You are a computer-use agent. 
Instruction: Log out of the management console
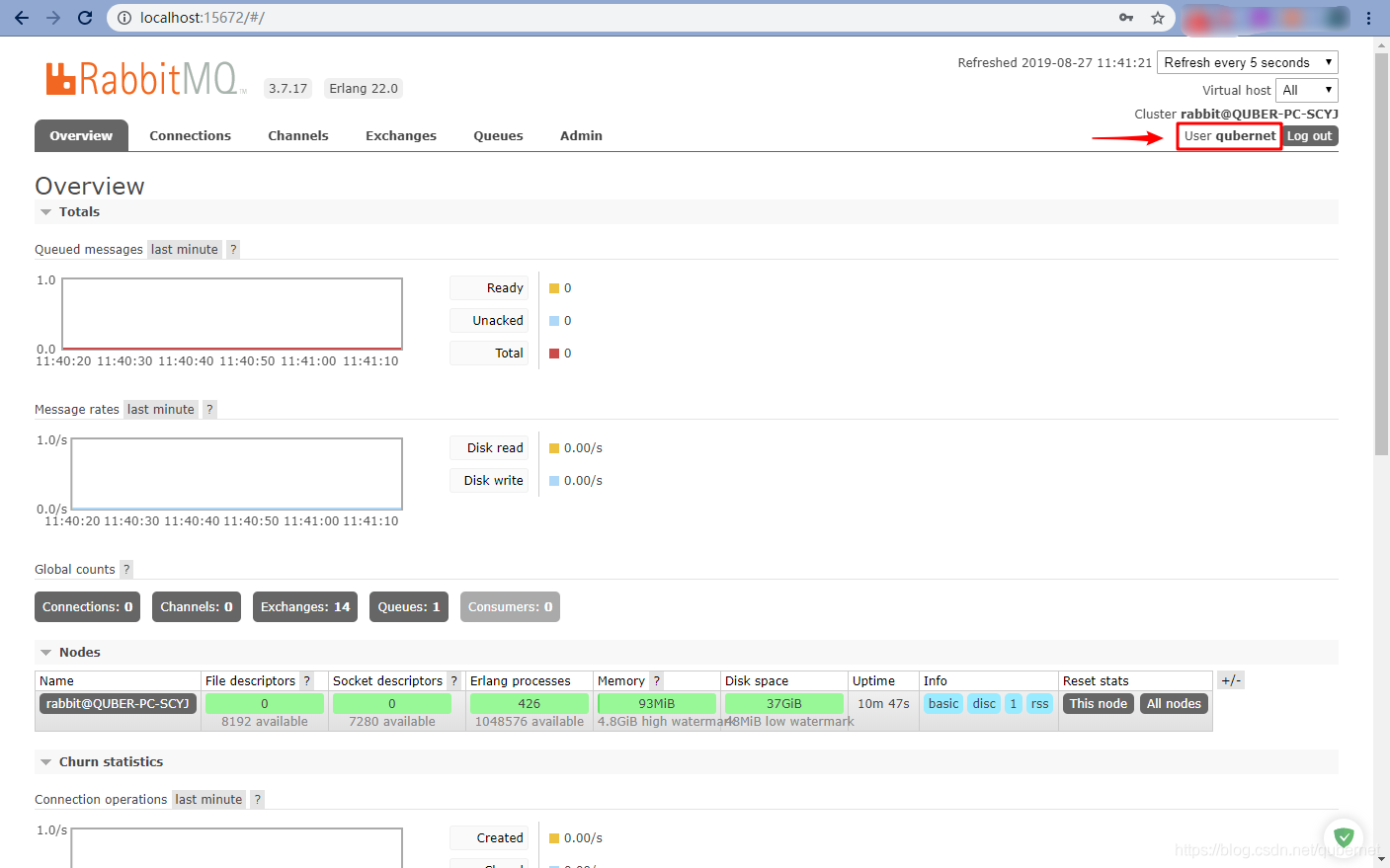[x=1309, y=136]
